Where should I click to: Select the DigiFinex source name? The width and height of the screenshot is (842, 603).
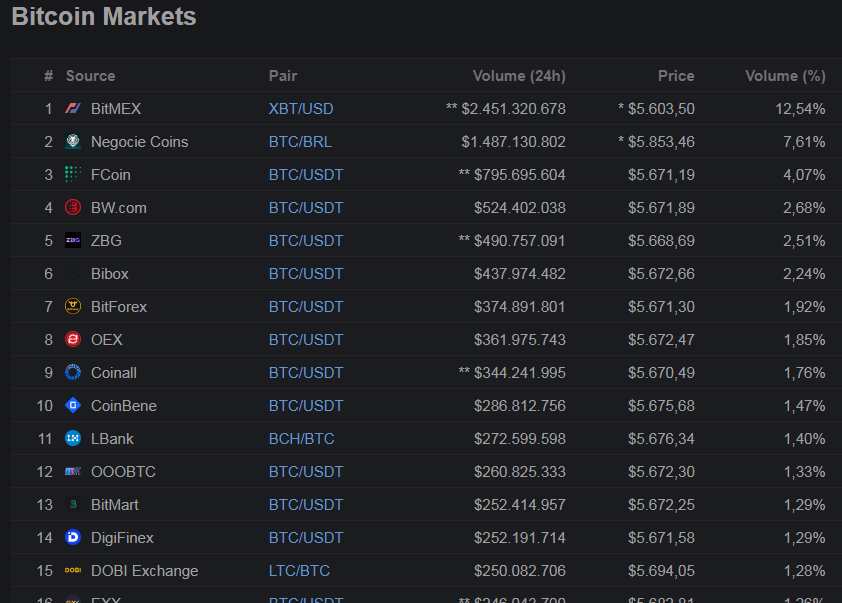point(122,537)
